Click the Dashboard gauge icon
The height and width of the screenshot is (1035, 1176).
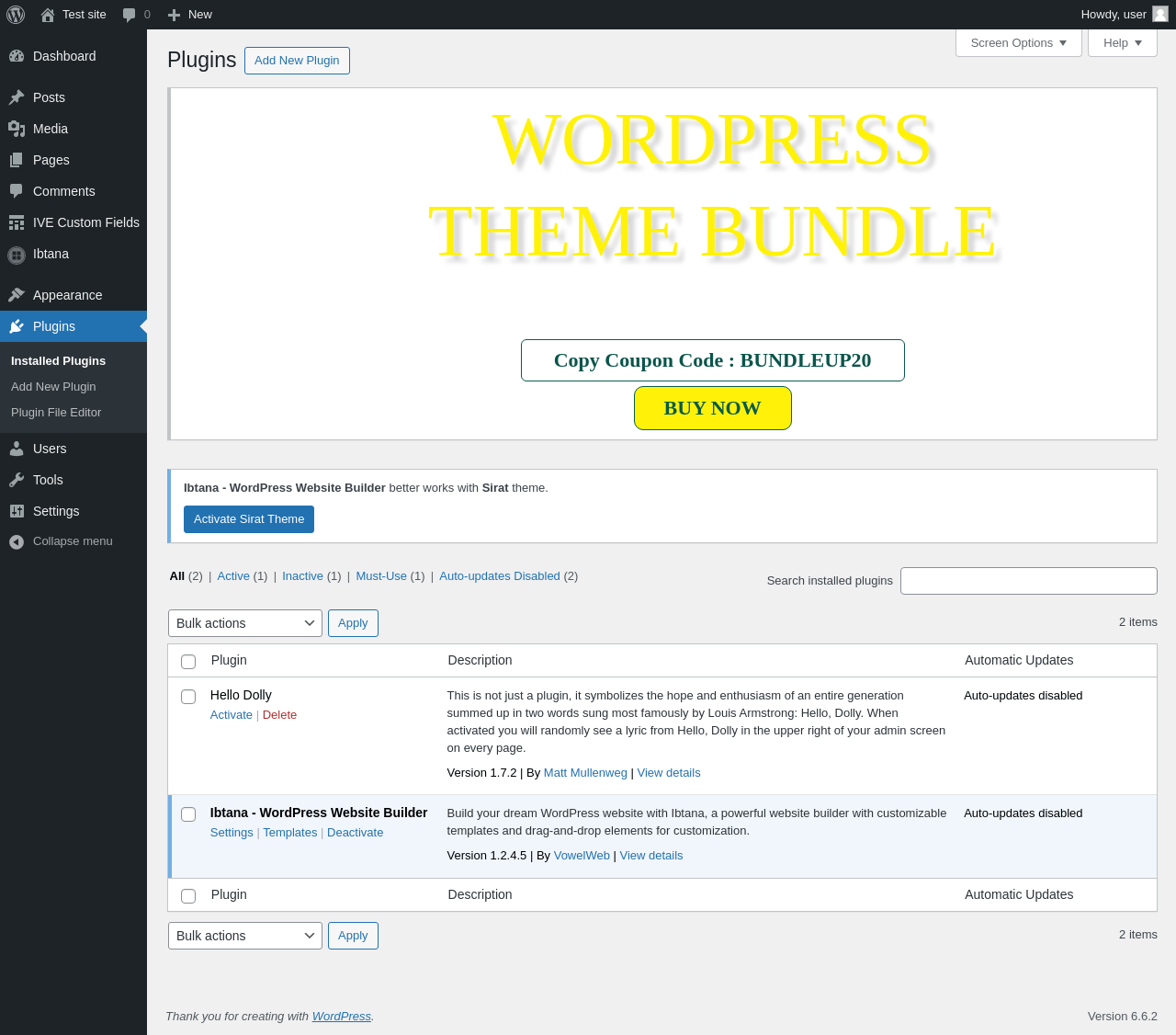[17, 56]
